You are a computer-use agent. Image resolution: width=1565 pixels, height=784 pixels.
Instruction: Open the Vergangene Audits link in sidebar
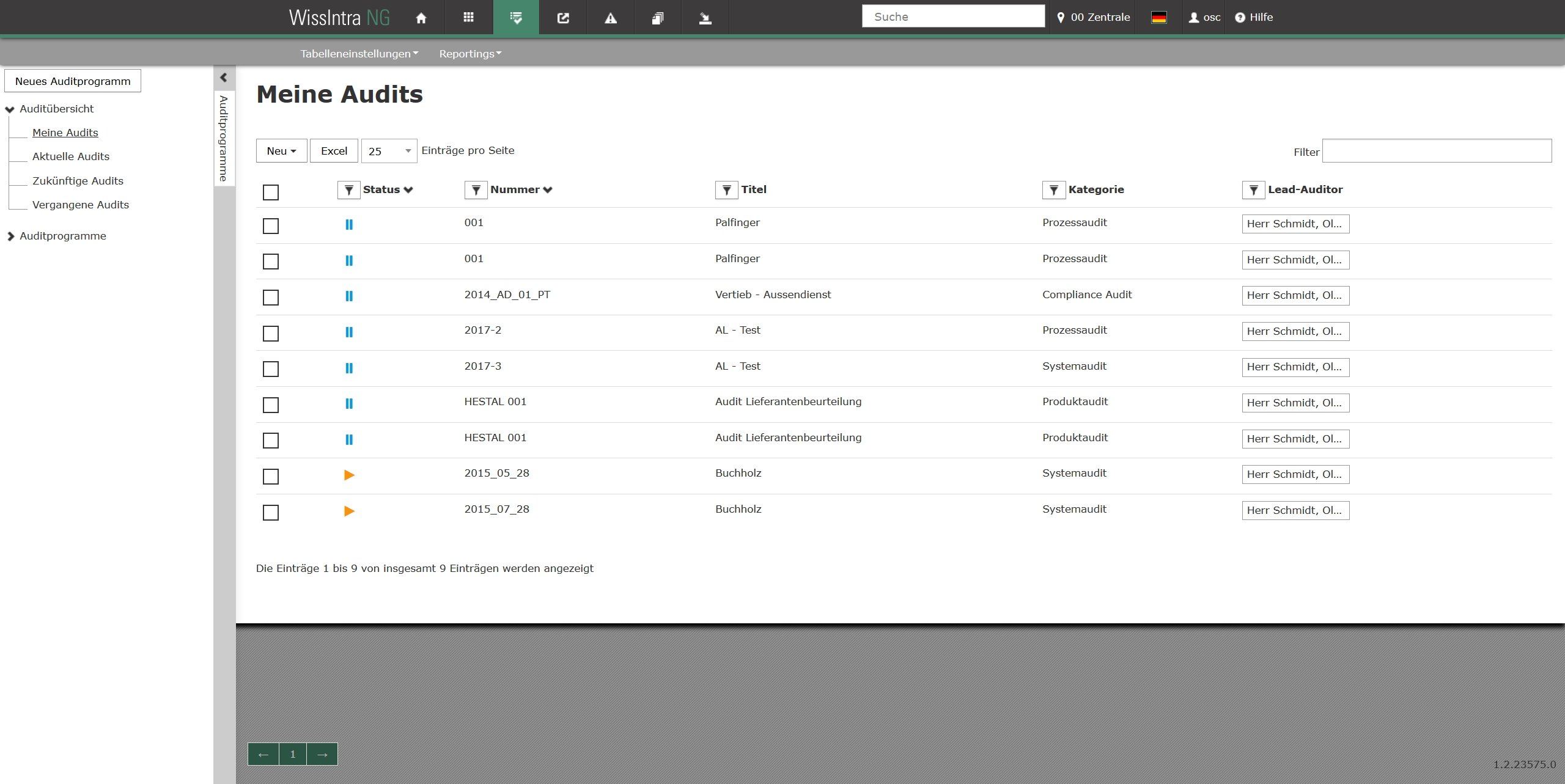[x=80, y=205]
